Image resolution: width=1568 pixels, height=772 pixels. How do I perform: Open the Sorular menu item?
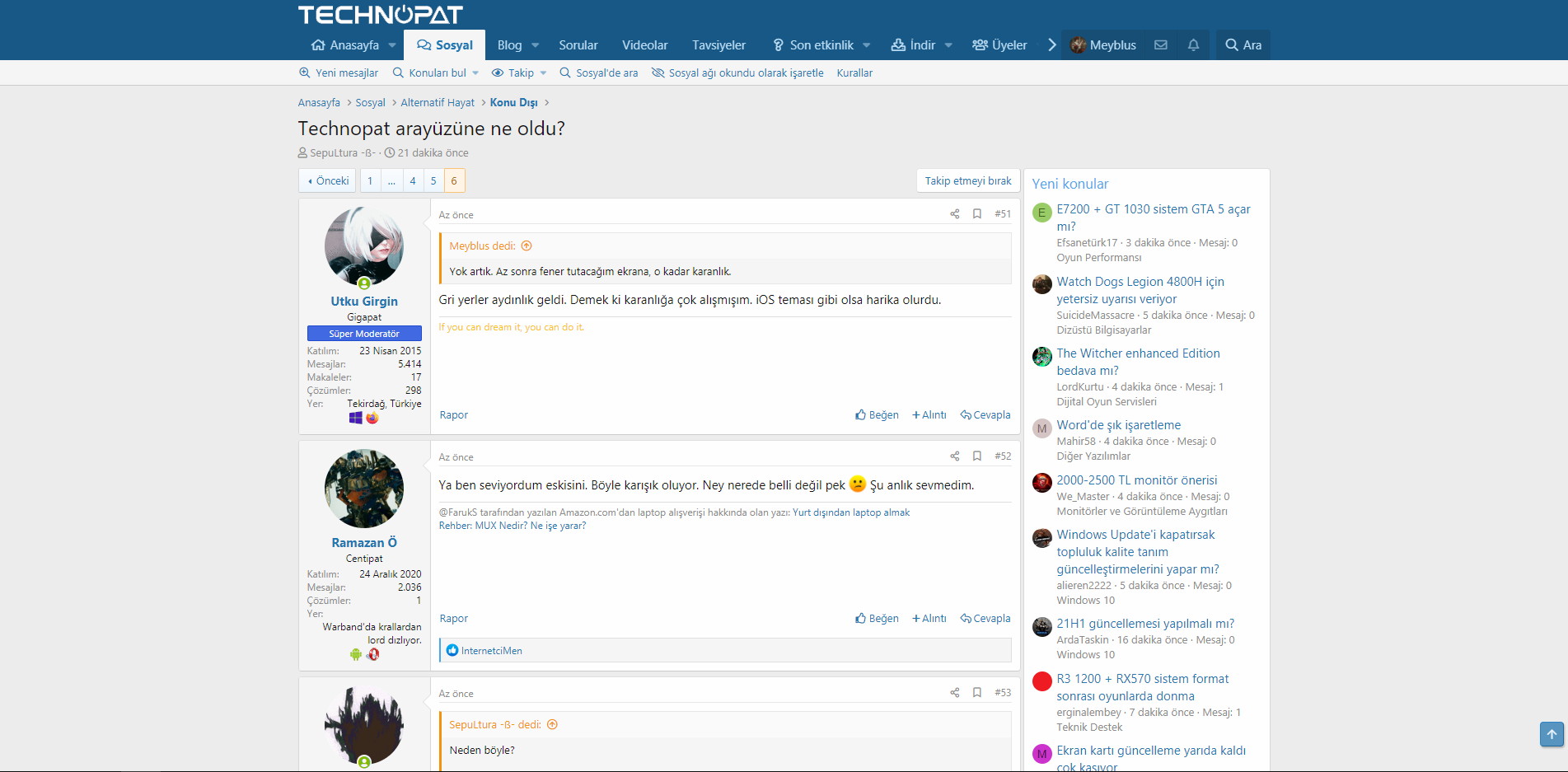pyautogui.click(x=578, y=45)
